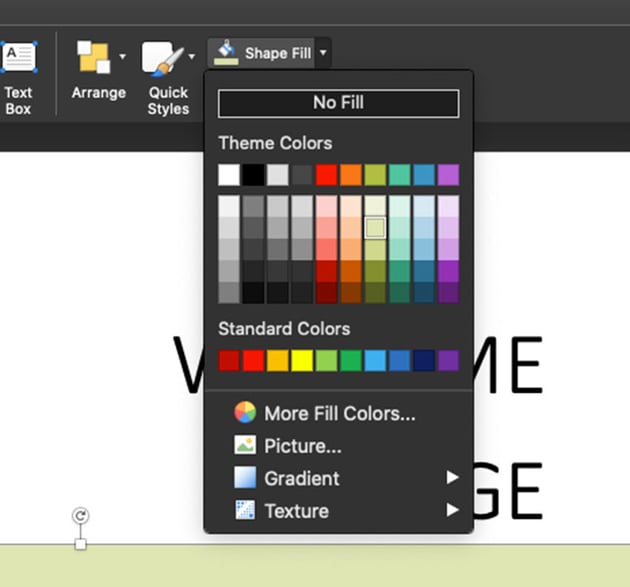
Task: Click the Quick Styles icon
Action: (162, 58)
